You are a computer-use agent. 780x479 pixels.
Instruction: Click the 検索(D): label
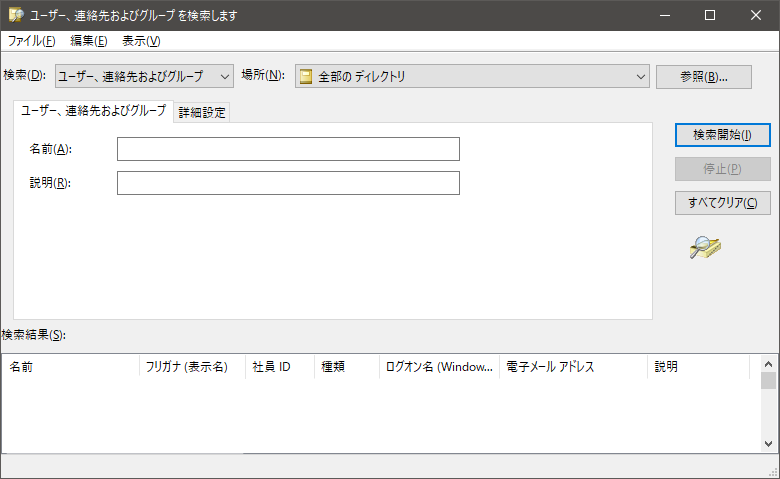coord(24,75)
